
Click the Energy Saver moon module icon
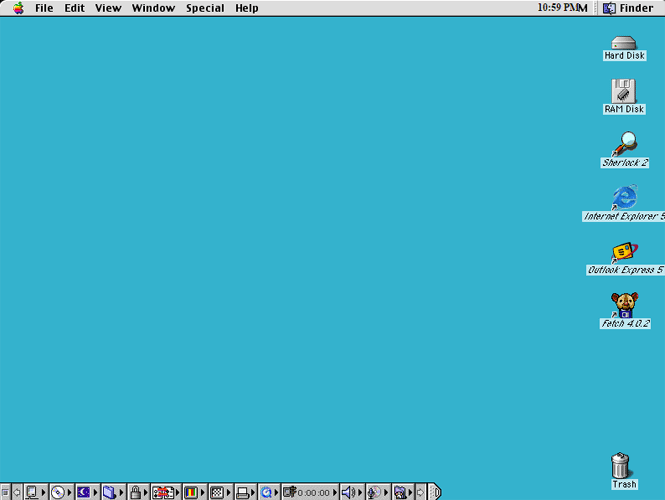(x=84, y=492)
